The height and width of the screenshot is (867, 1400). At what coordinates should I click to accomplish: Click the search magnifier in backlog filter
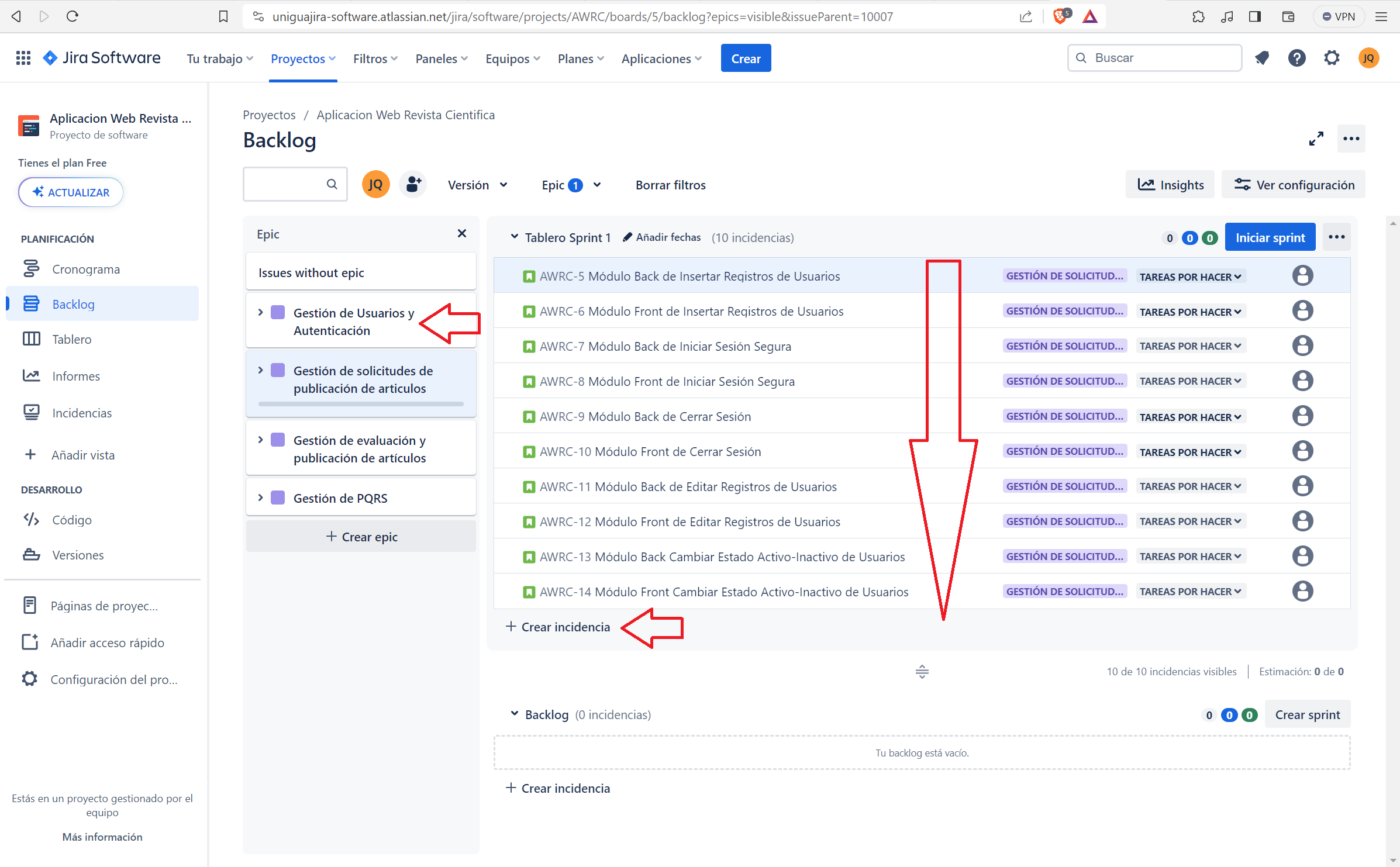tap(332, 184)
